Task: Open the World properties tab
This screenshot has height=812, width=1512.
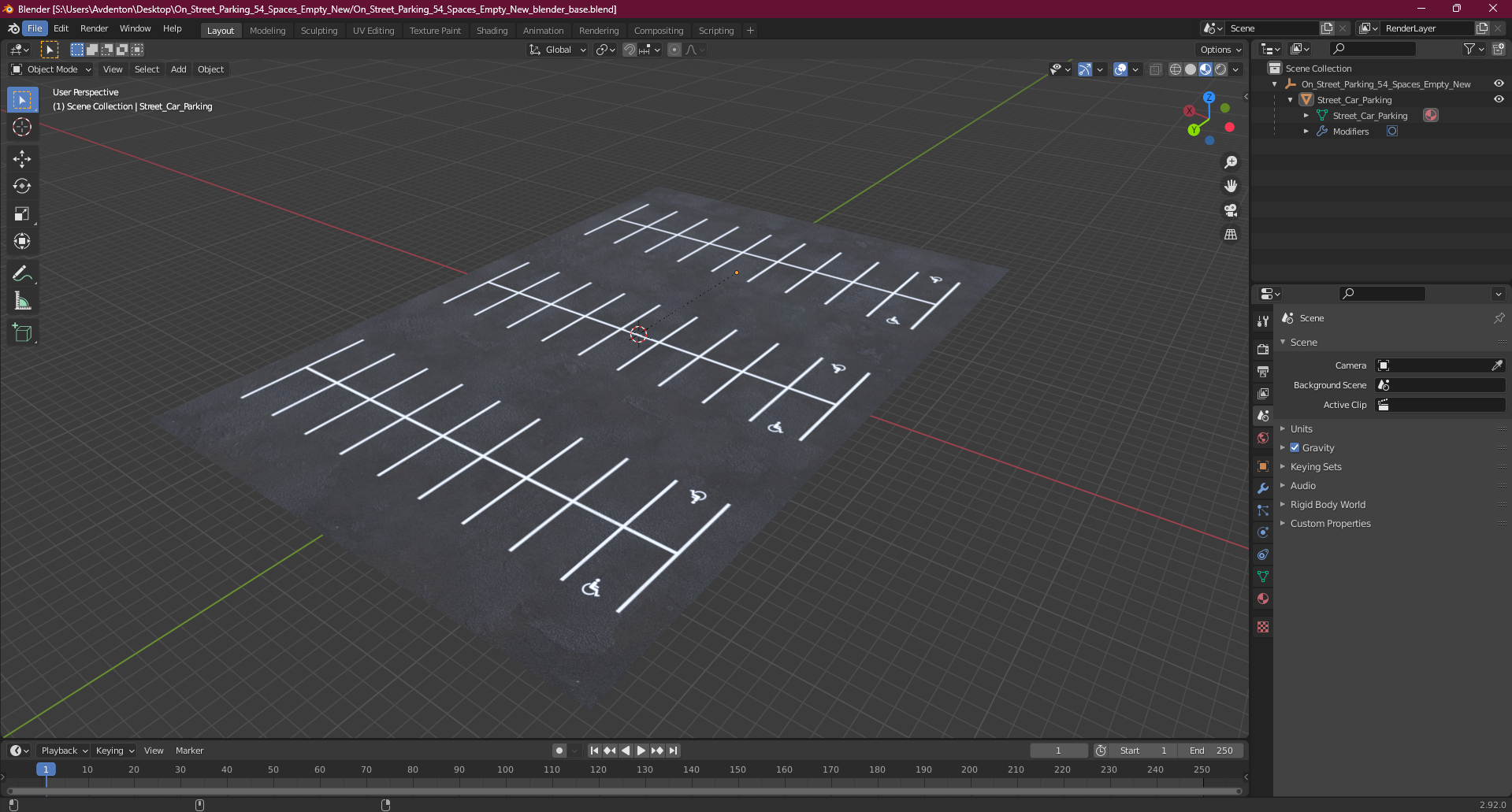Action: click(1263, 438)
